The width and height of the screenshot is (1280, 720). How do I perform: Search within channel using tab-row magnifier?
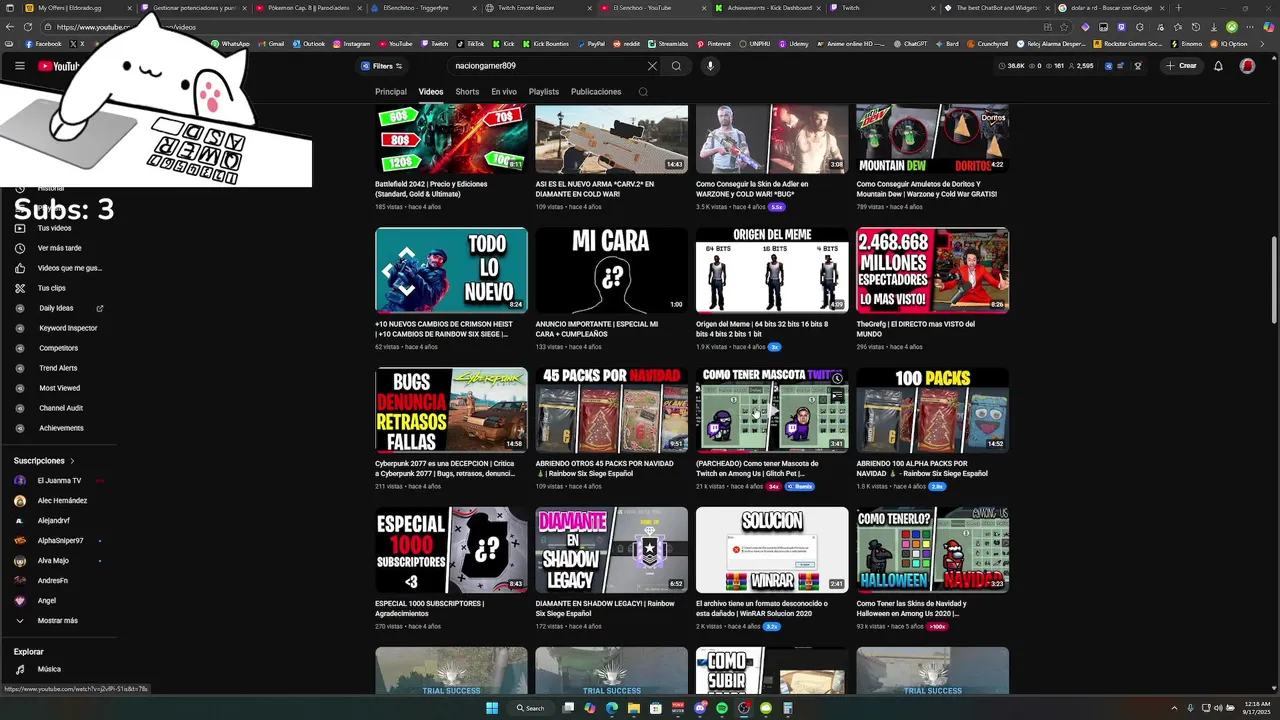[x=643, y=92]
